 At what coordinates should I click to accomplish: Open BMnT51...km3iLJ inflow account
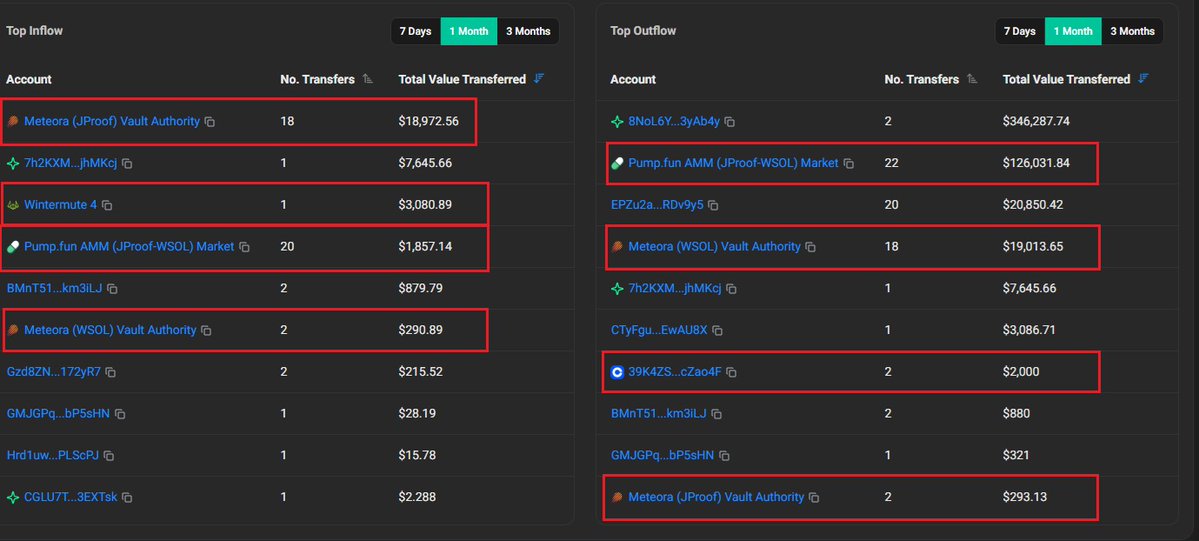coord(54,288)
